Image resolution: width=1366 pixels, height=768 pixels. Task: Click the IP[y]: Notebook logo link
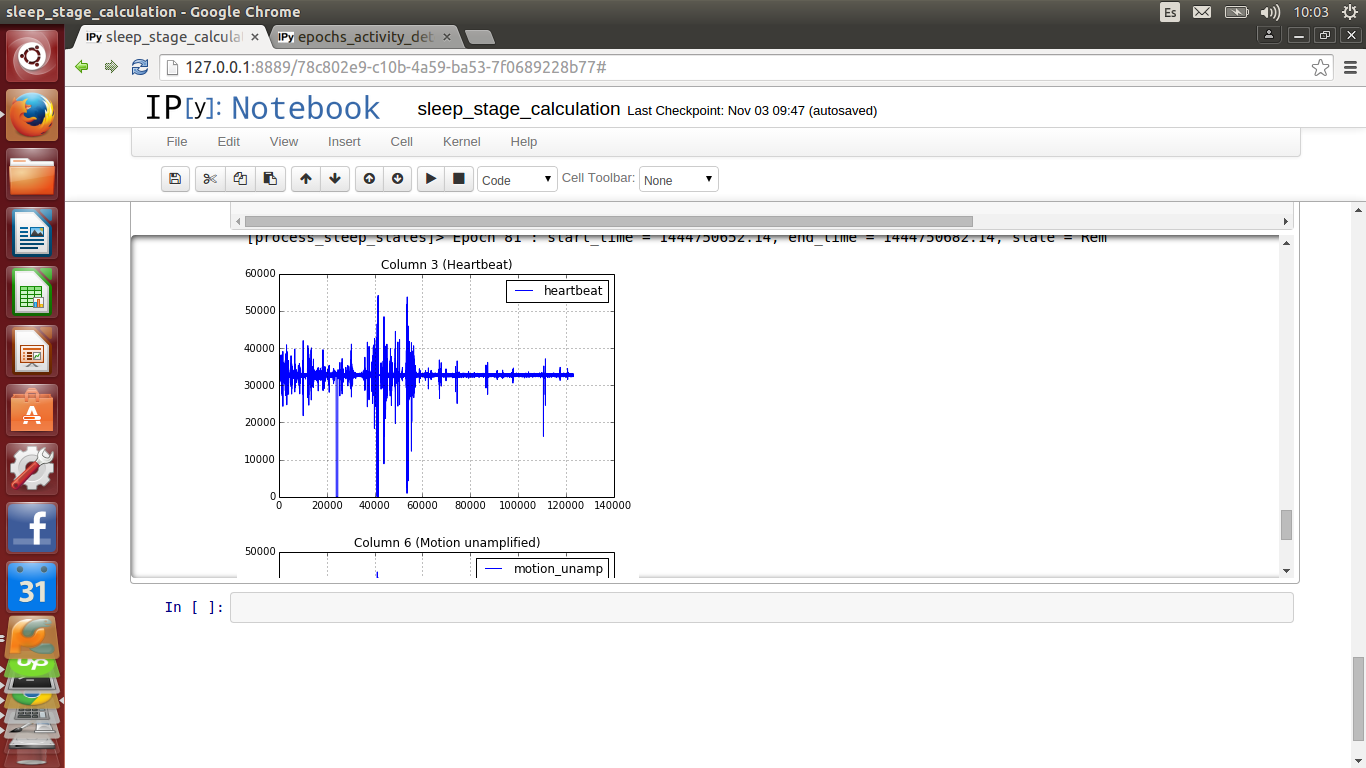coord(263,108)
